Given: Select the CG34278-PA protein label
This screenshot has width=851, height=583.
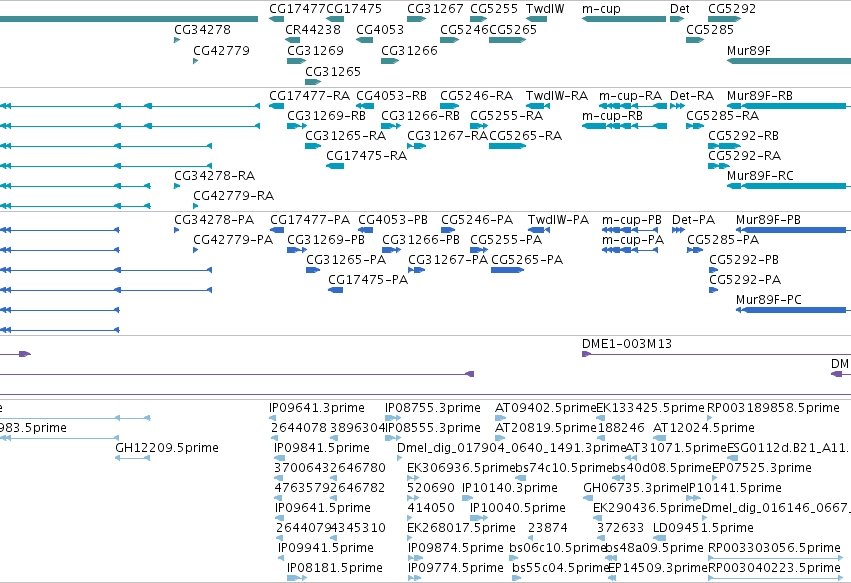Looking at the screenshot, I should click(214, 220).
